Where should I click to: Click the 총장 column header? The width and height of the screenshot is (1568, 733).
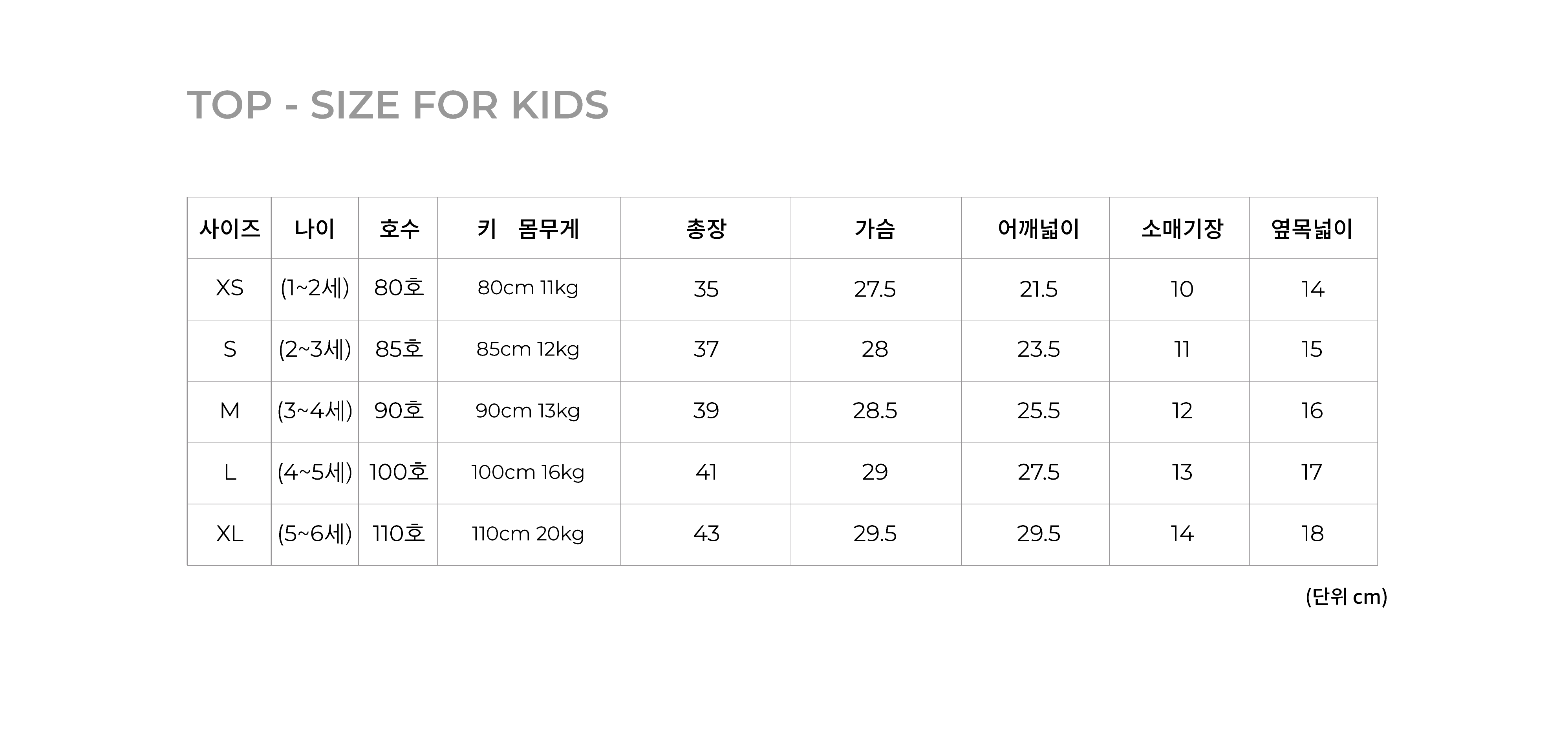coord(706,229)
